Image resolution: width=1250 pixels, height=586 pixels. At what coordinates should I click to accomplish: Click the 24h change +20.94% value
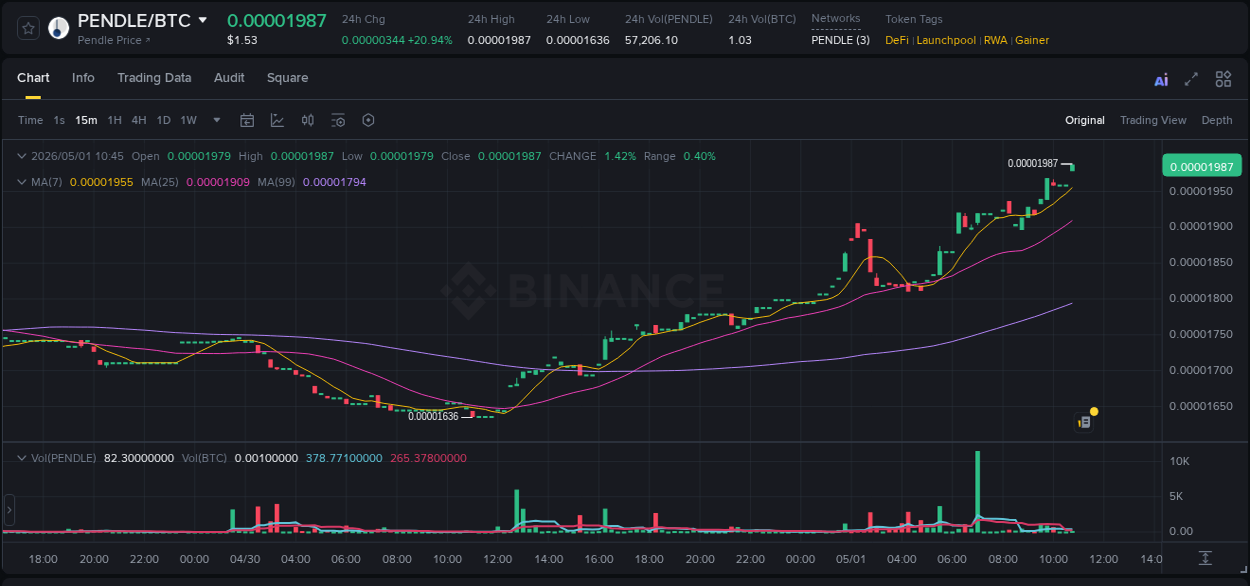tap(430, 40)
